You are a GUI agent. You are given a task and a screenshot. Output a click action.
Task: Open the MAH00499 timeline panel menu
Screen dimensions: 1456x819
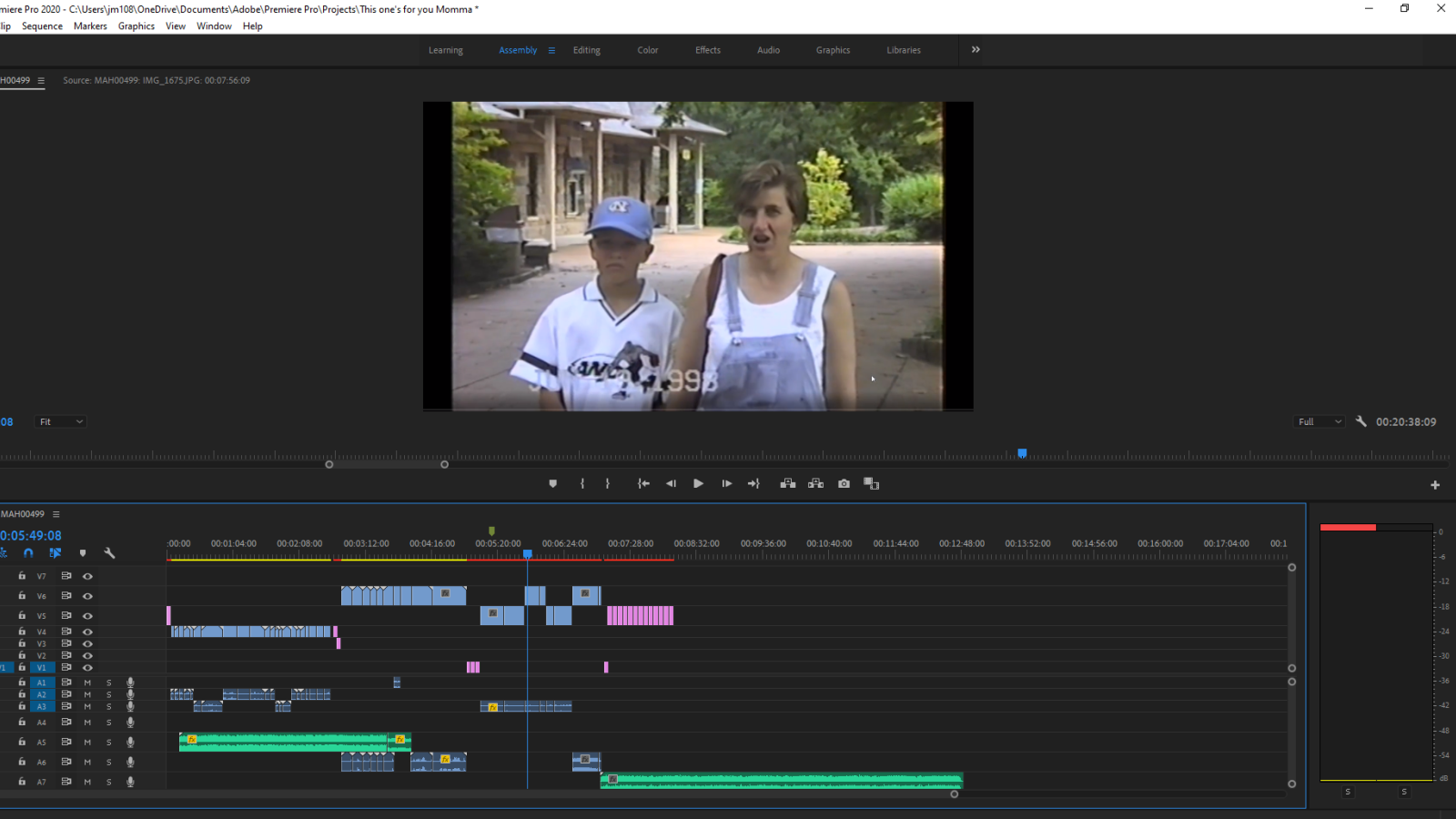pyautogui.click(x=56, y=514)
